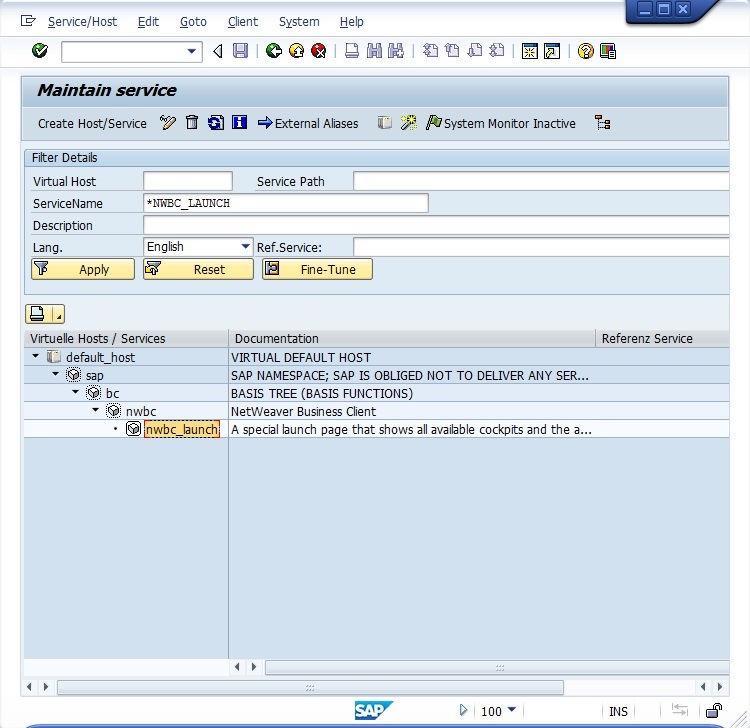Open the Goto menu
The image size is (750, 728).
point(193,22)
